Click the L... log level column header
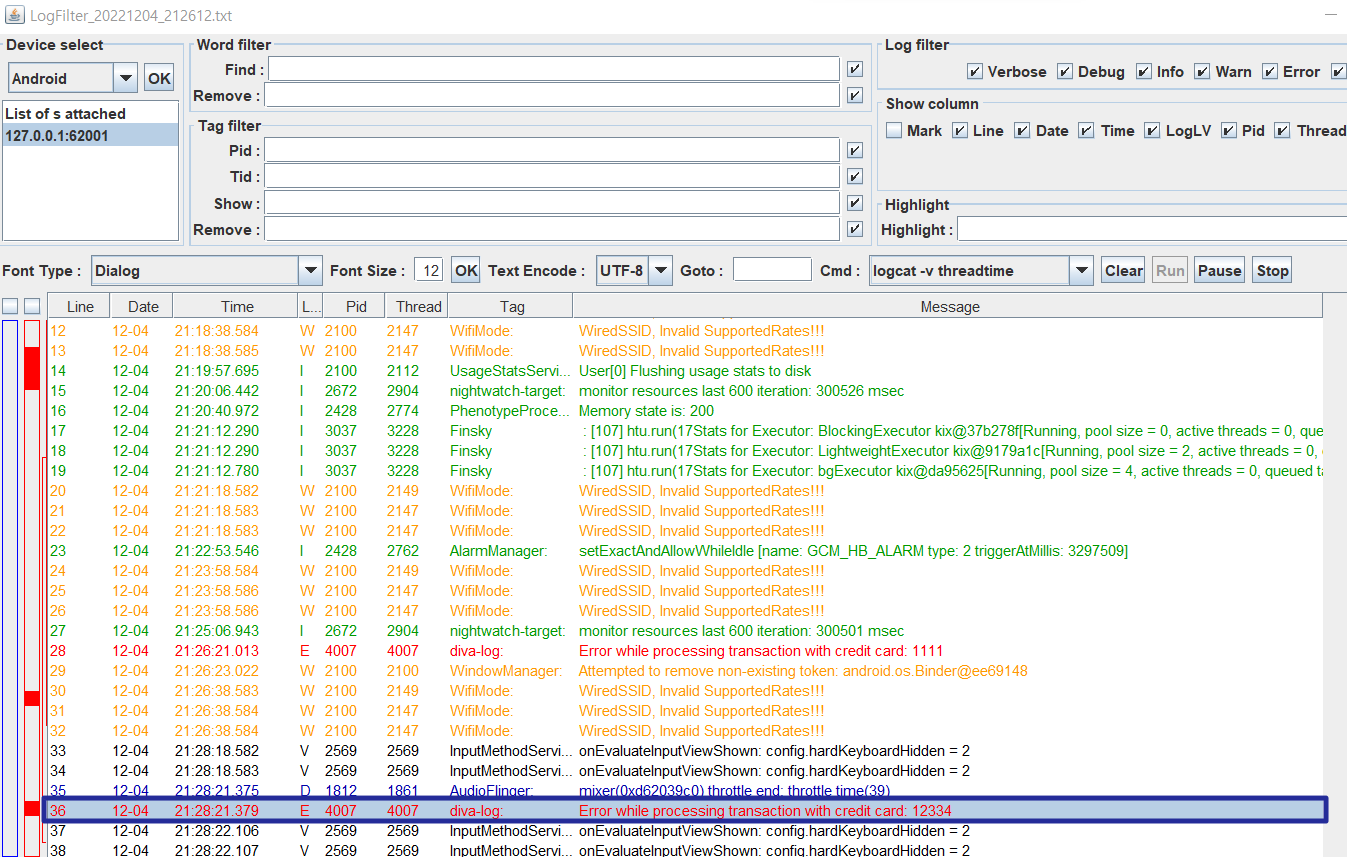Image resolution: width=1347 pixels, height=857 pixels. (x=311, y=306)
